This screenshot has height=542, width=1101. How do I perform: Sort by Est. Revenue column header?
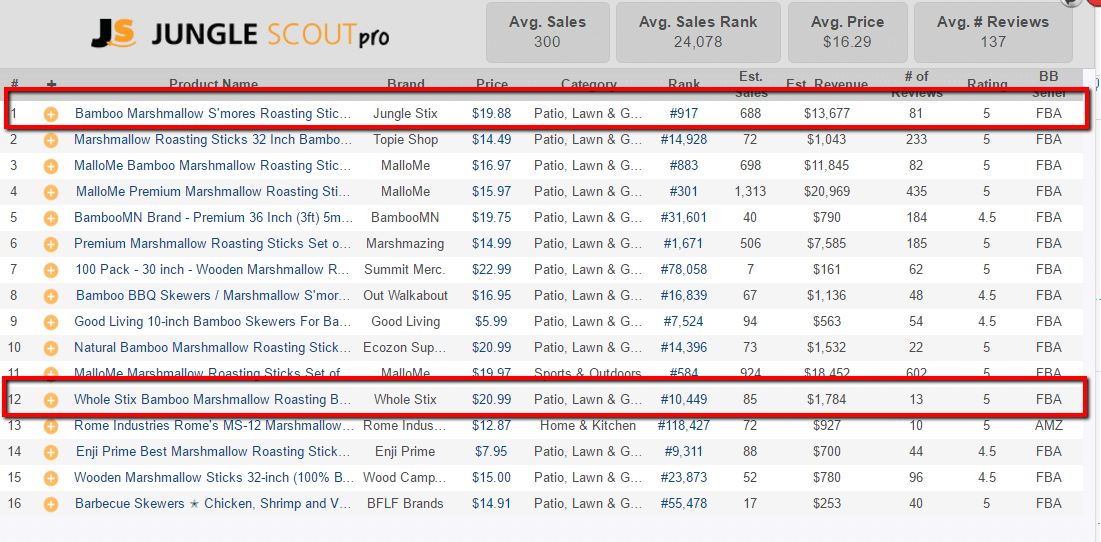827,84
